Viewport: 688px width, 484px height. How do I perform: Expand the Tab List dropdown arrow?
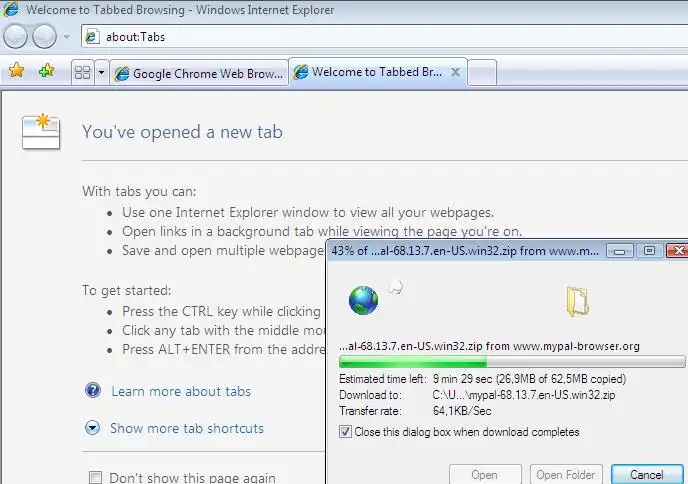[101, 72]
